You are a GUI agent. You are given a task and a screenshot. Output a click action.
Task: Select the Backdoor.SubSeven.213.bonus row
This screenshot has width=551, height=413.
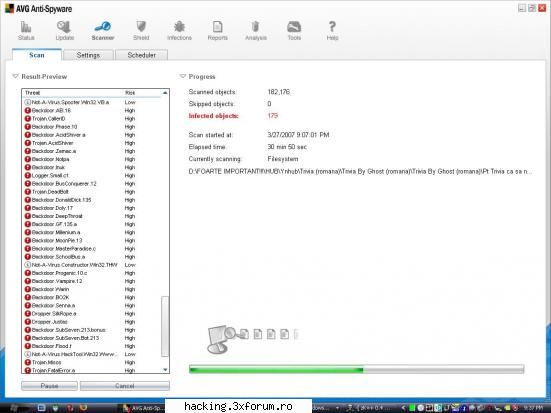click(92, 330)
